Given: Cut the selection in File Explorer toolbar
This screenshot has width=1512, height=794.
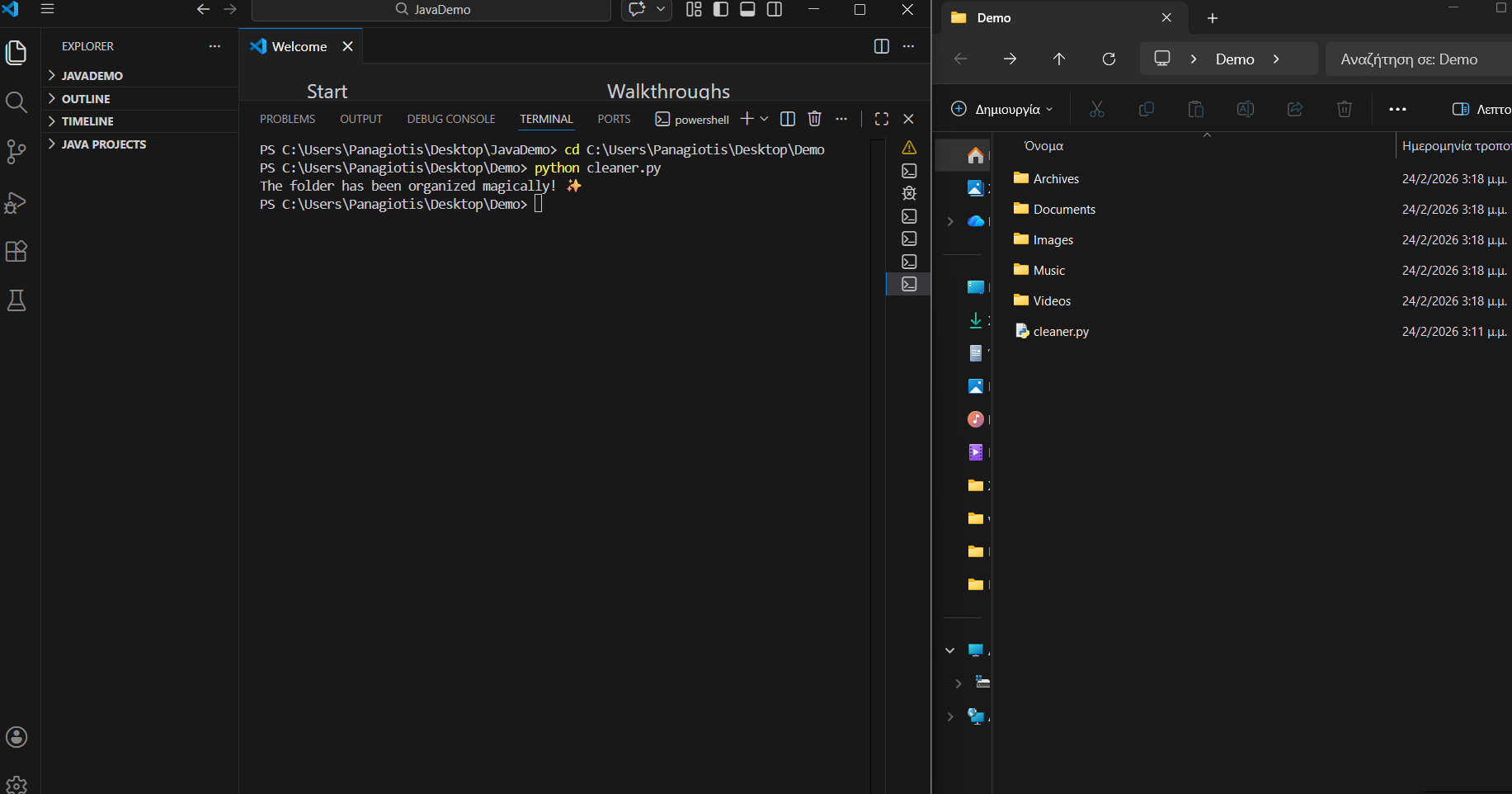Looking at the screenshot, I should [x=1097, y=109].
